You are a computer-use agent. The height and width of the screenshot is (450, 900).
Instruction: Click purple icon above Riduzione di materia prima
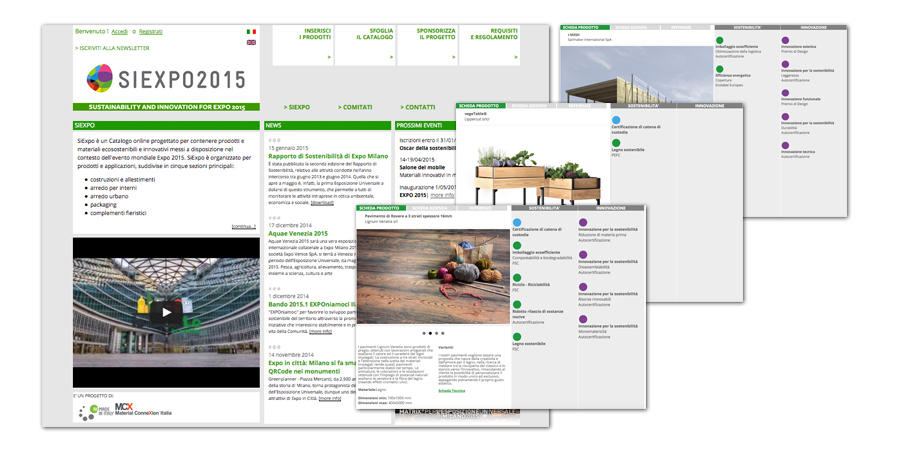(x=583, y=222)
